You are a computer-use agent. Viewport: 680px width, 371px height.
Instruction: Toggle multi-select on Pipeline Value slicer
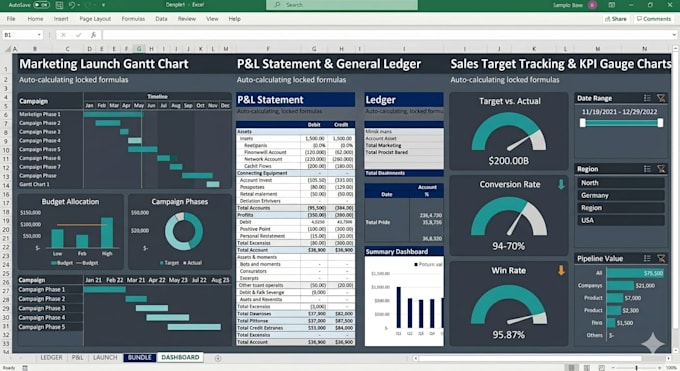click(647, 258)
